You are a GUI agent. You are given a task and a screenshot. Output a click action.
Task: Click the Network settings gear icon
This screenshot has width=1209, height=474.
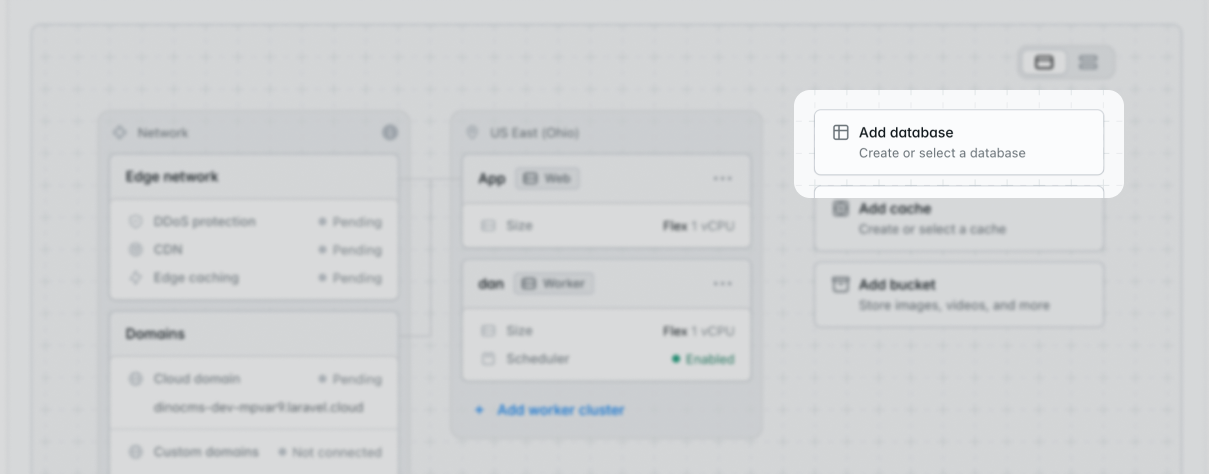pyautogui.click(x=390, y=132)
